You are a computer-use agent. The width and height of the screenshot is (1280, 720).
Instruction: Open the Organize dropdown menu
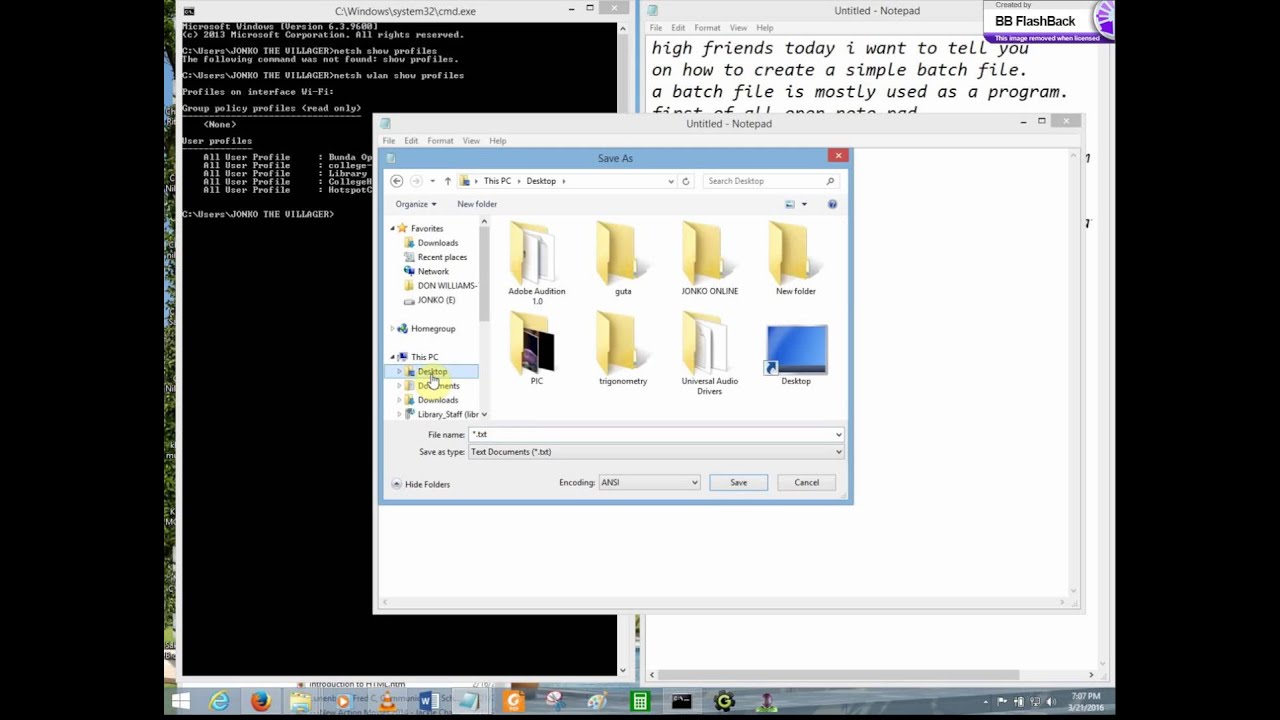point(416,204)
